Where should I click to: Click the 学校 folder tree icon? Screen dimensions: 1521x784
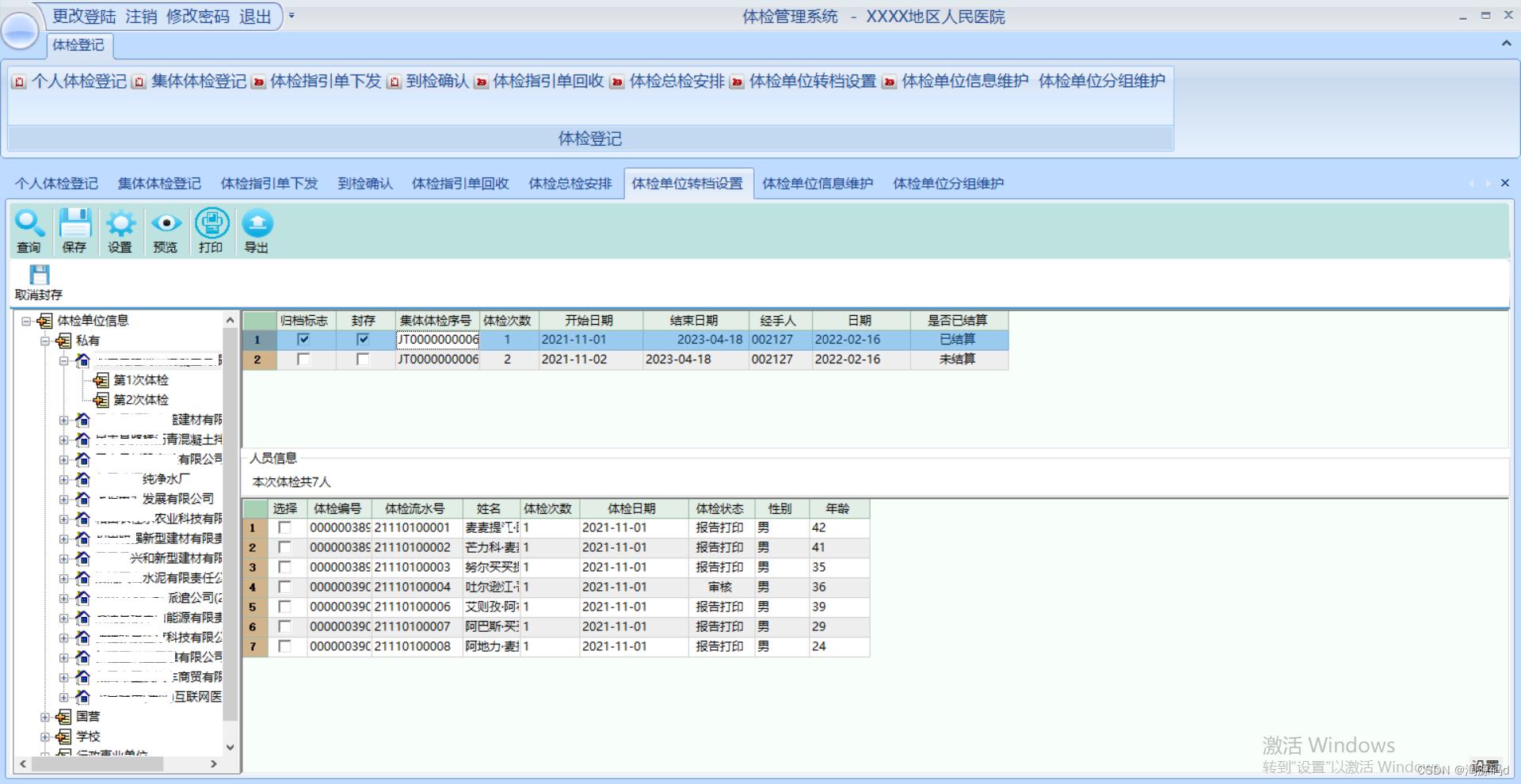coord(63,736)
